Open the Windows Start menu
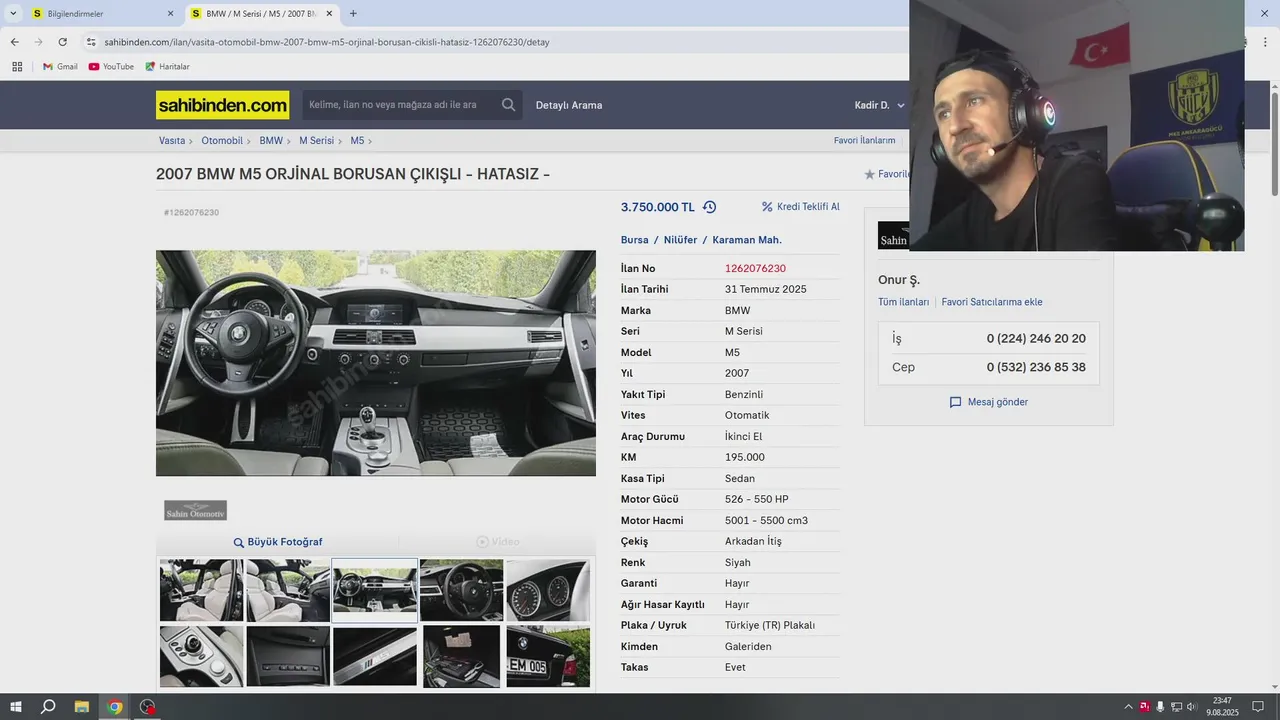Screen dimensions: 1280x720 (x=16, y=707)
